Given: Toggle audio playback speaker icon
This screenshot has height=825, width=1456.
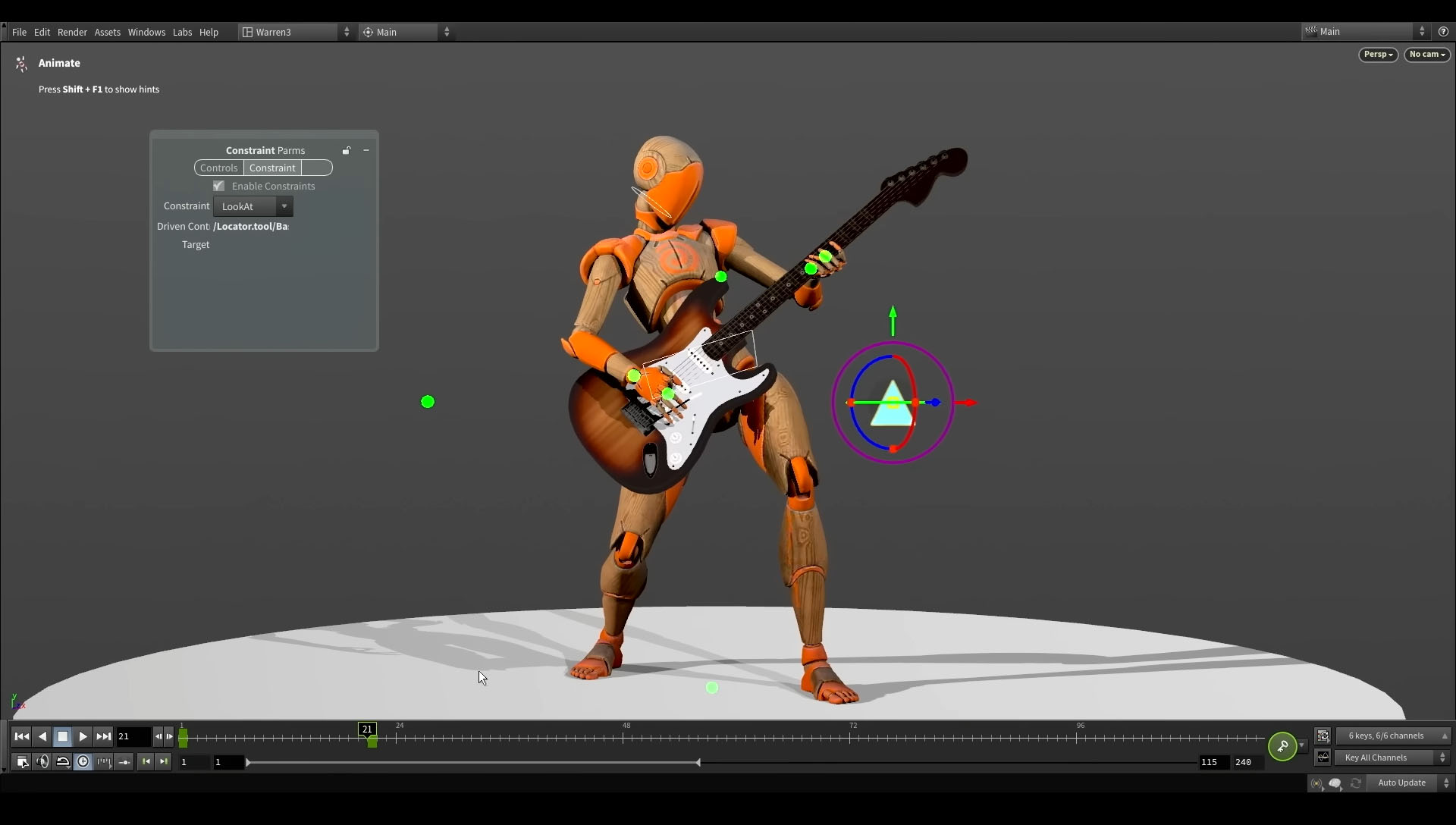Looking at the screenshot, I should click(42, 762).
